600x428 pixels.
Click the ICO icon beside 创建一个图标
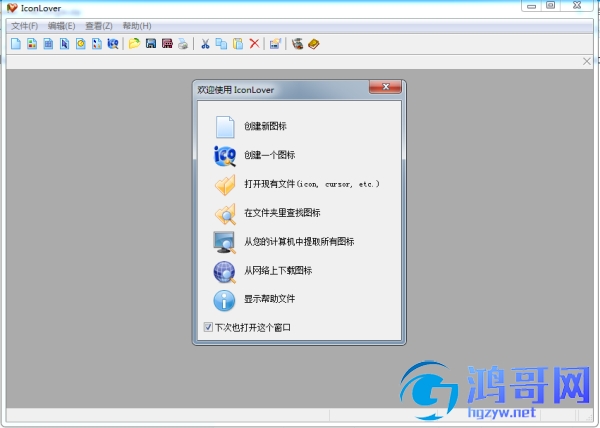pos(225,156)
